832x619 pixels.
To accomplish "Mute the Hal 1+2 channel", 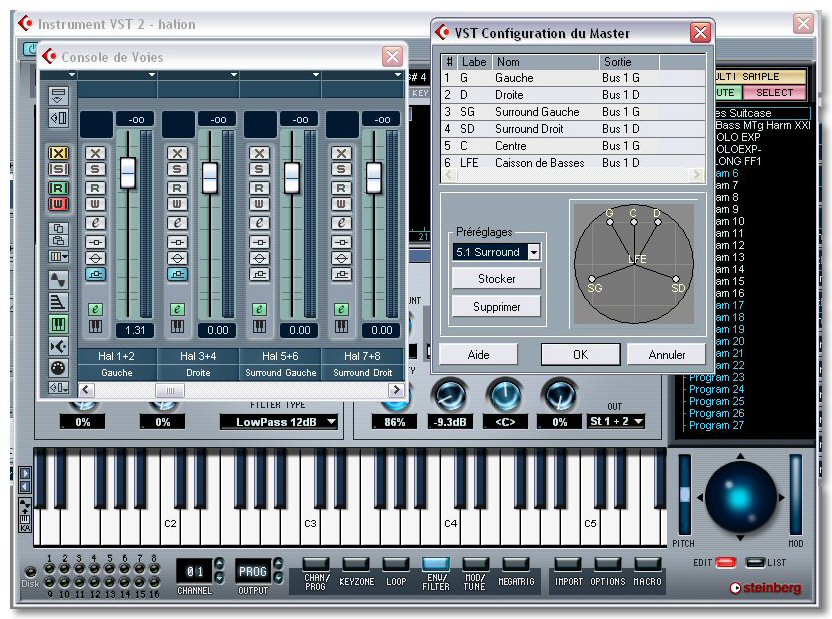I will [x=96, y=153].
